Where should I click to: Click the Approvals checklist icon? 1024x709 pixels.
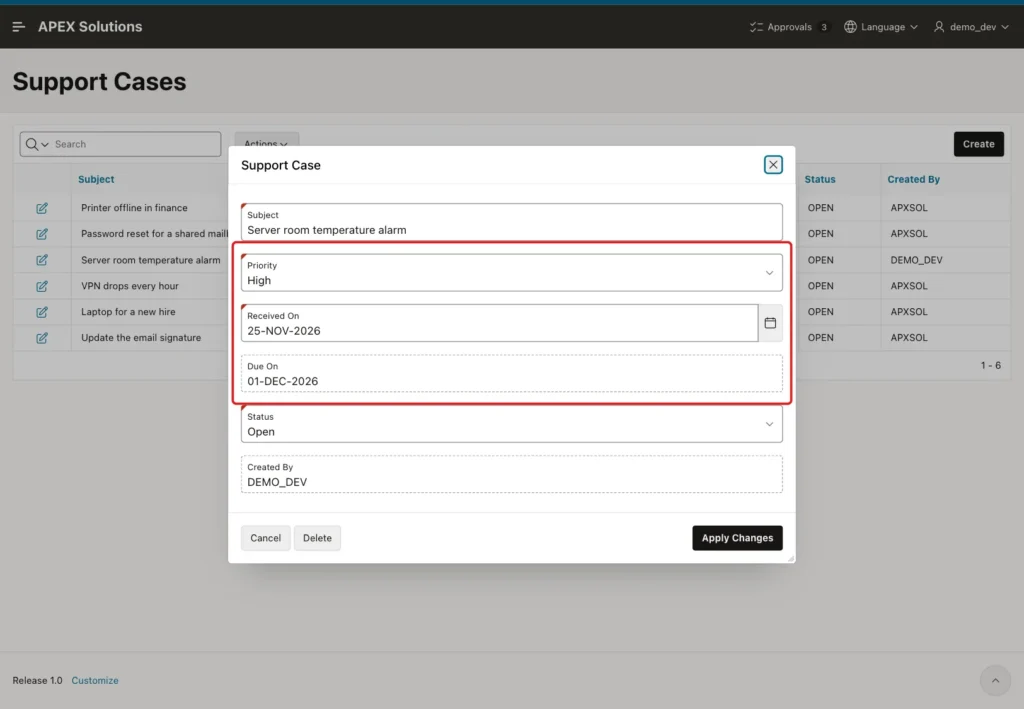(x=756, y=27)
